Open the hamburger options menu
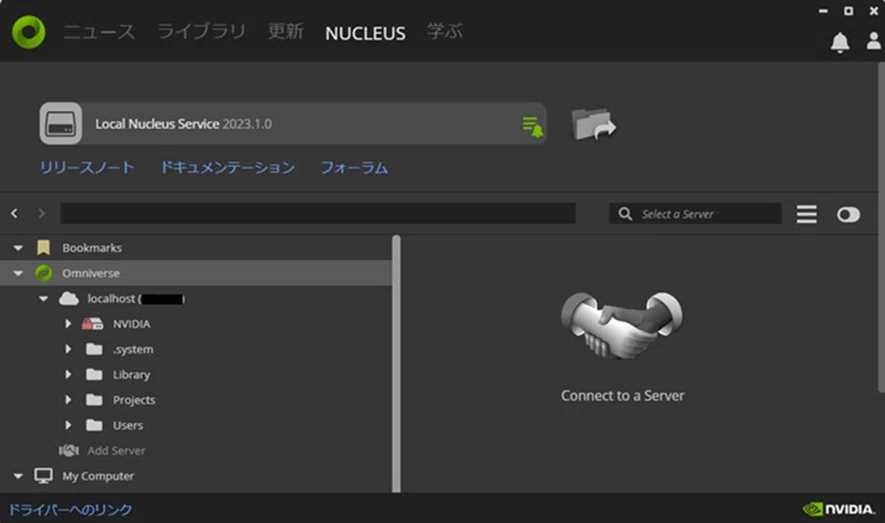The width and height of the screenshot is (885, 523). pyautogui.click(x=807, y=214)
